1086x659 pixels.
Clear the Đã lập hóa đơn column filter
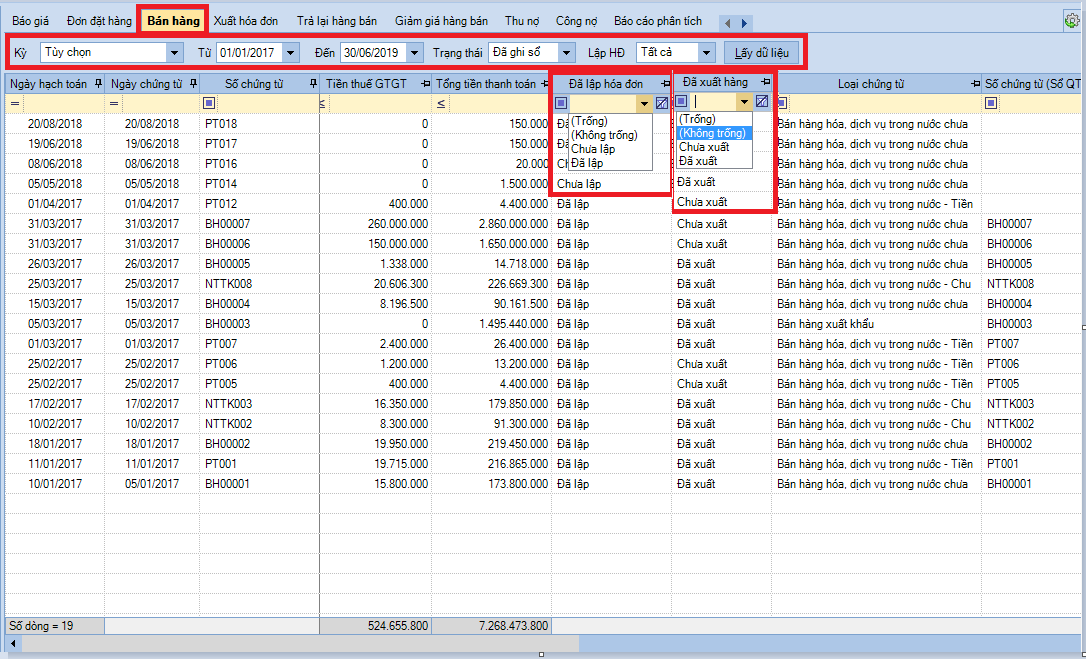coord(661,103)
